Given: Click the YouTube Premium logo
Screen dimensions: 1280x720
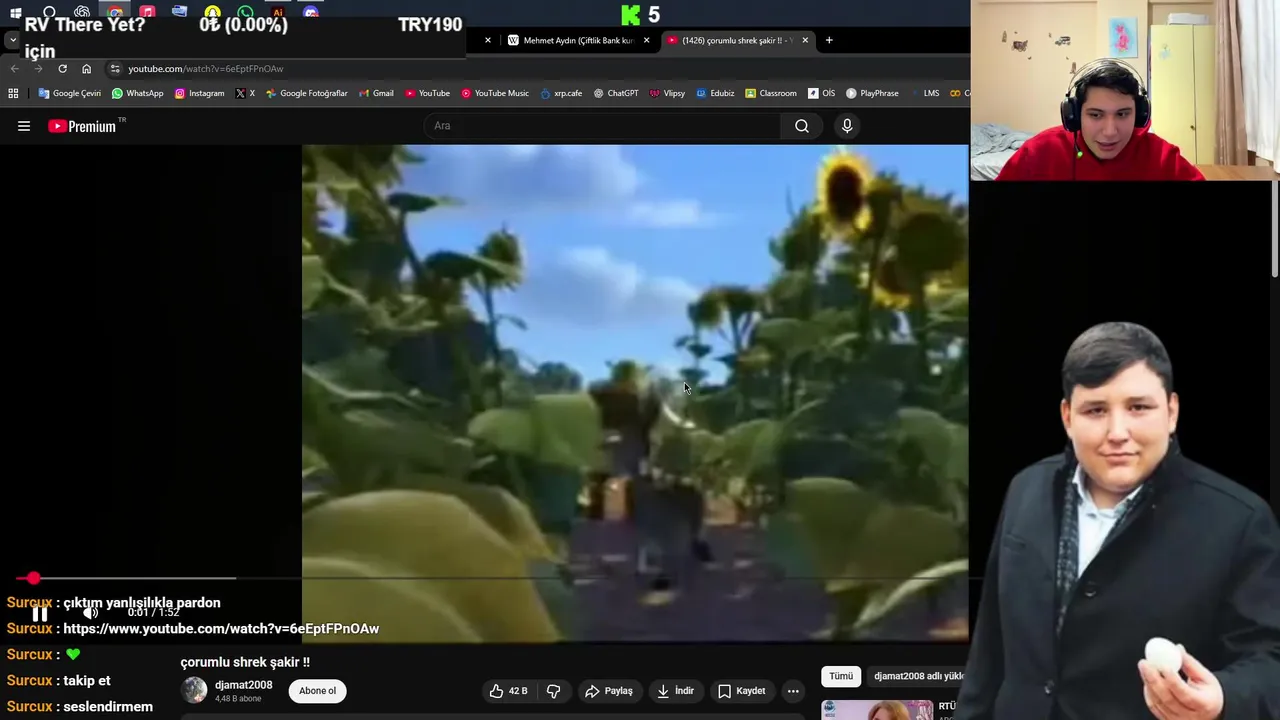Looking at the screenshot, I should [84, 126].
